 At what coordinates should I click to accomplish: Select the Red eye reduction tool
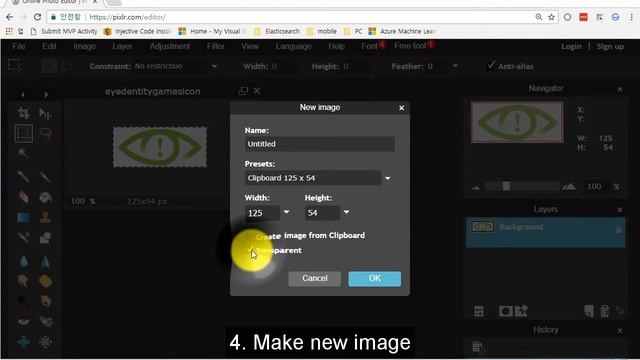[23, 322]
